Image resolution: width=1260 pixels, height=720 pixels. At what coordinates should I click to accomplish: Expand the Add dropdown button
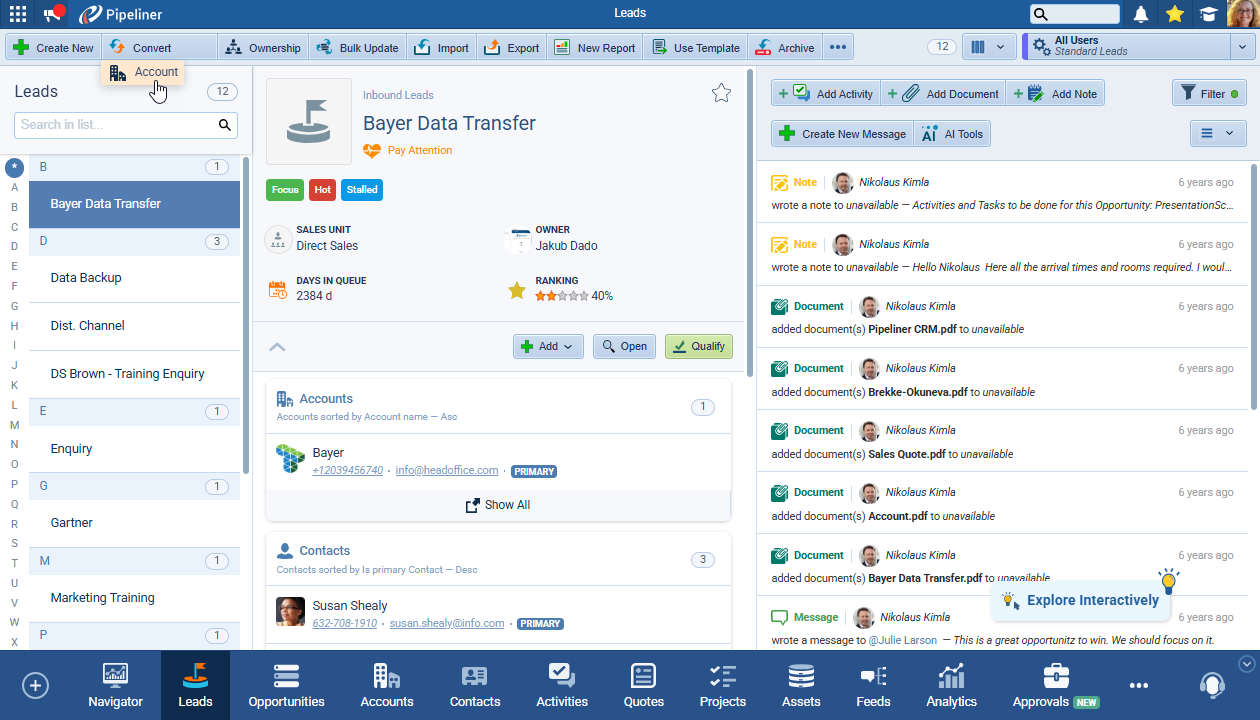pos(548,346)
